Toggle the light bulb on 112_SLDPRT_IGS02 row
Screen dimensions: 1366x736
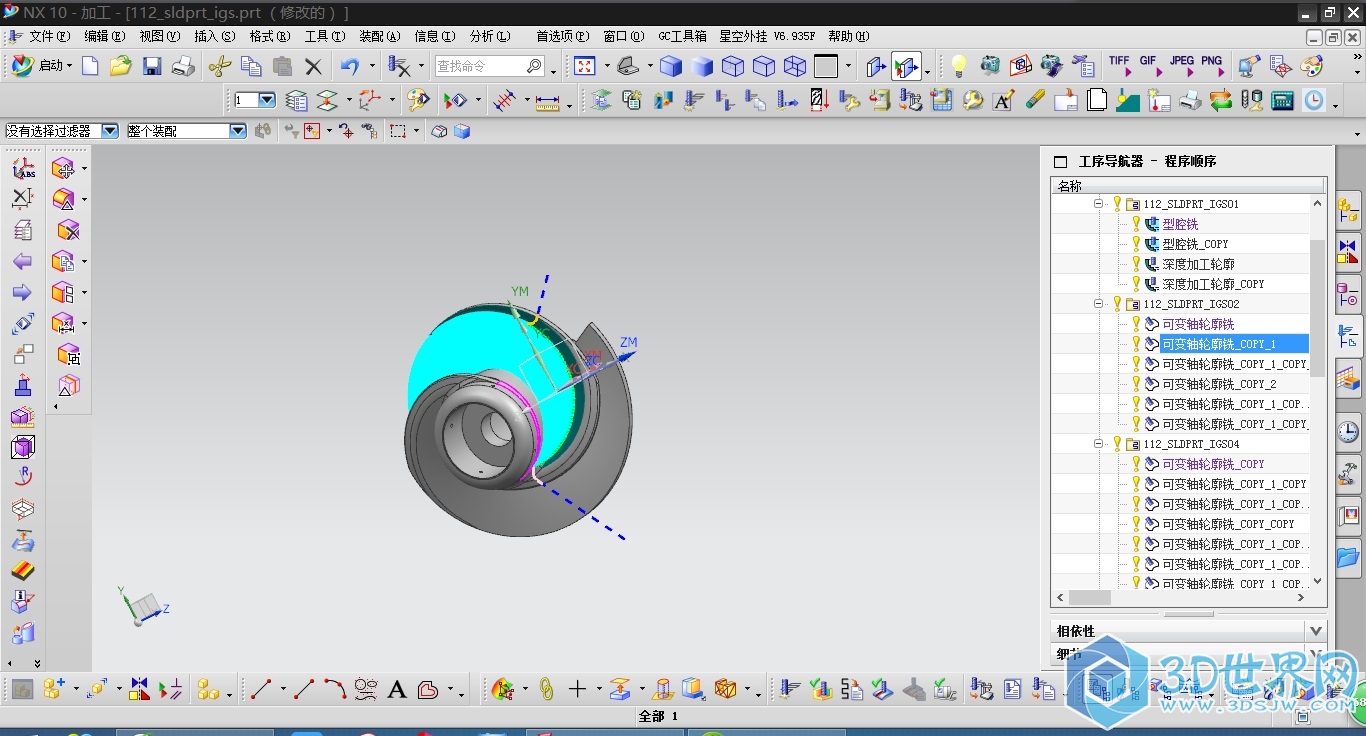click(1117, 304)
